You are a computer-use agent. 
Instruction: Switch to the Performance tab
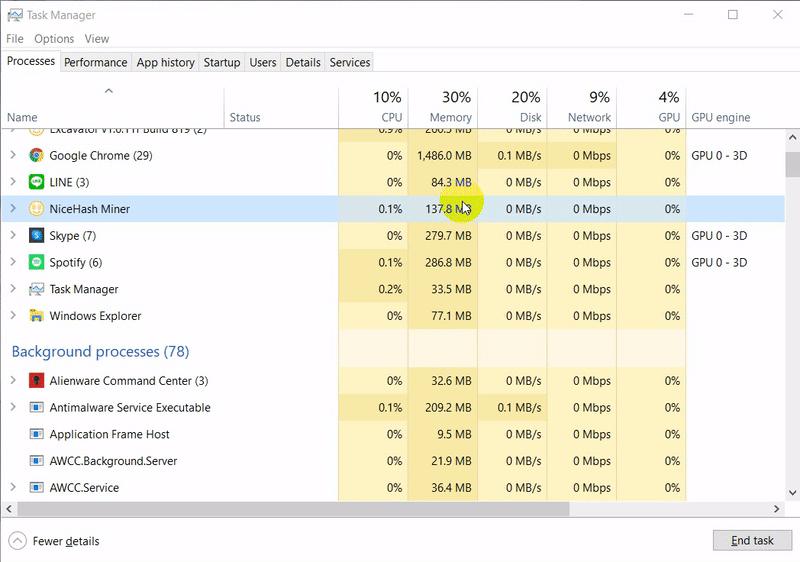pos(96,62)
